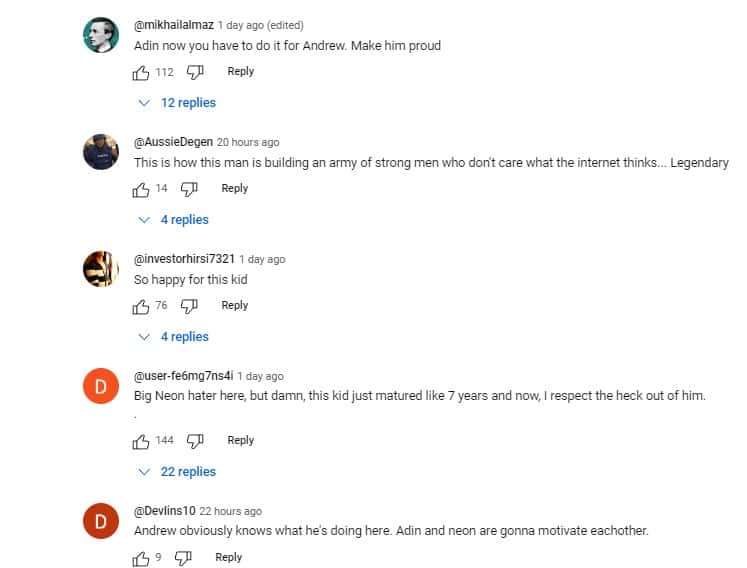Click @mikhailalmaz's profile avatar
Screen dimensions: 747x568
click(101, 36)
